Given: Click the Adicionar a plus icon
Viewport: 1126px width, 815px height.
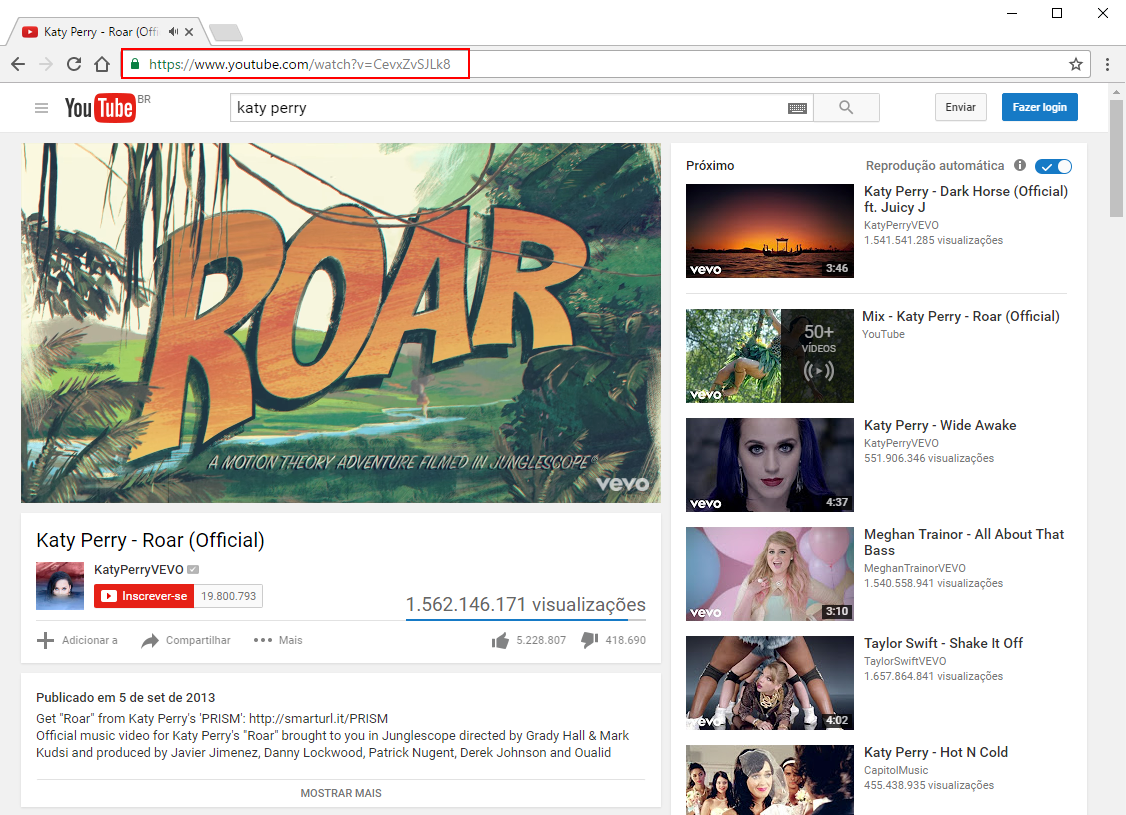Looking at the screenshot, I should [x=45, y=640].
